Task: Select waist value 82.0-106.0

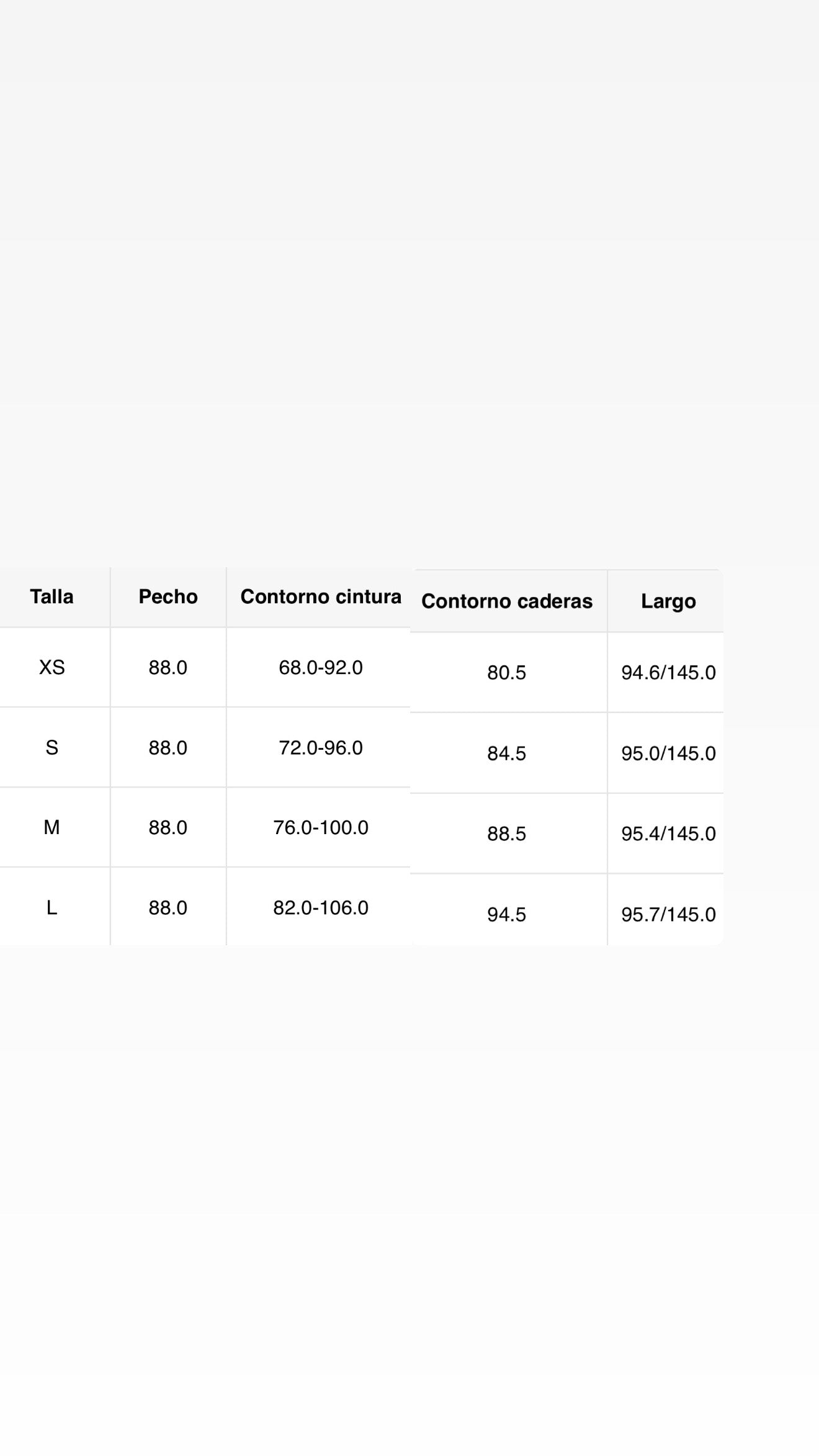Action: coord(321,907)
